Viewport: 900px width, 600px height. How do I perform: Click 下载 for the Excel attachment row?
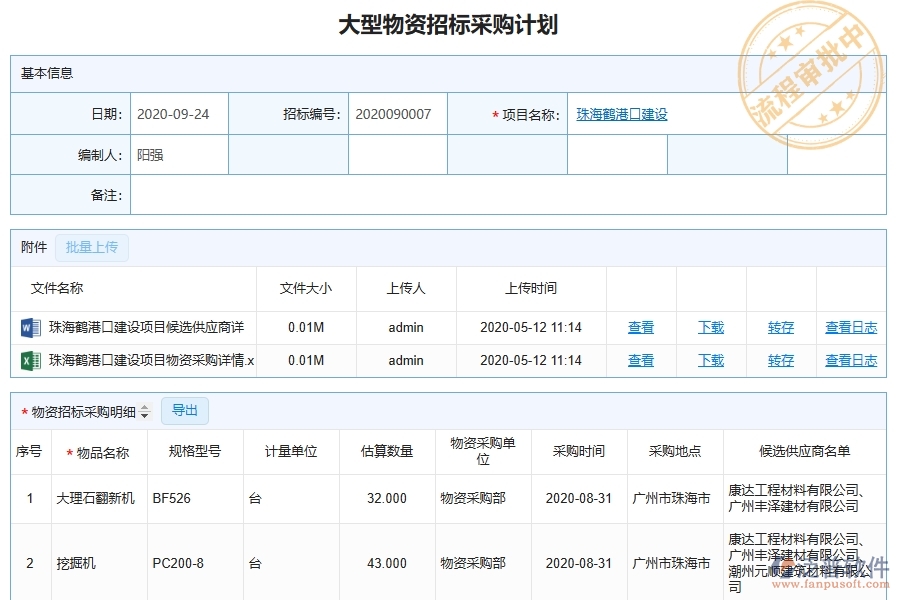click(x=711, y=360)
